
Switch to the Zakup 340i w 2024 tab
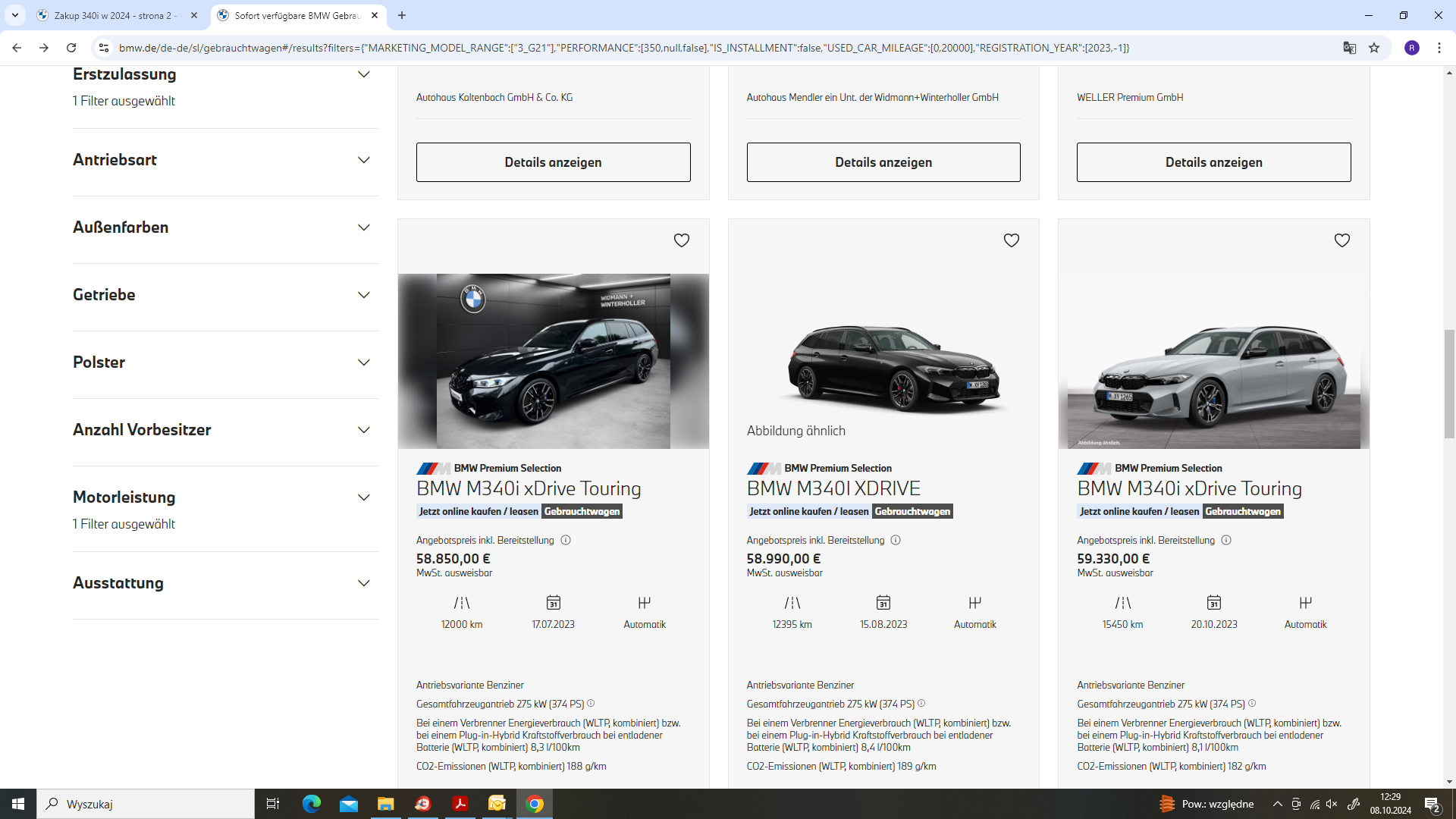[x=114, y=15]
